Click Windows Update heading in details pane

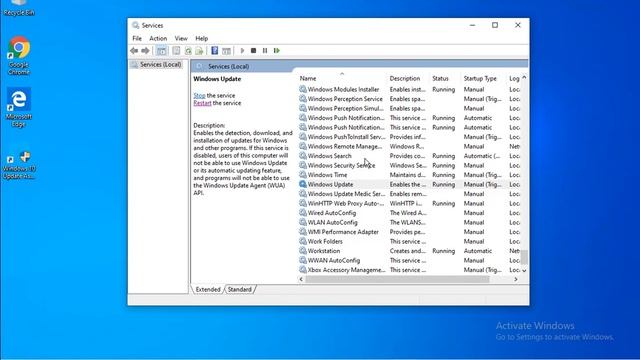coord(217,79)
